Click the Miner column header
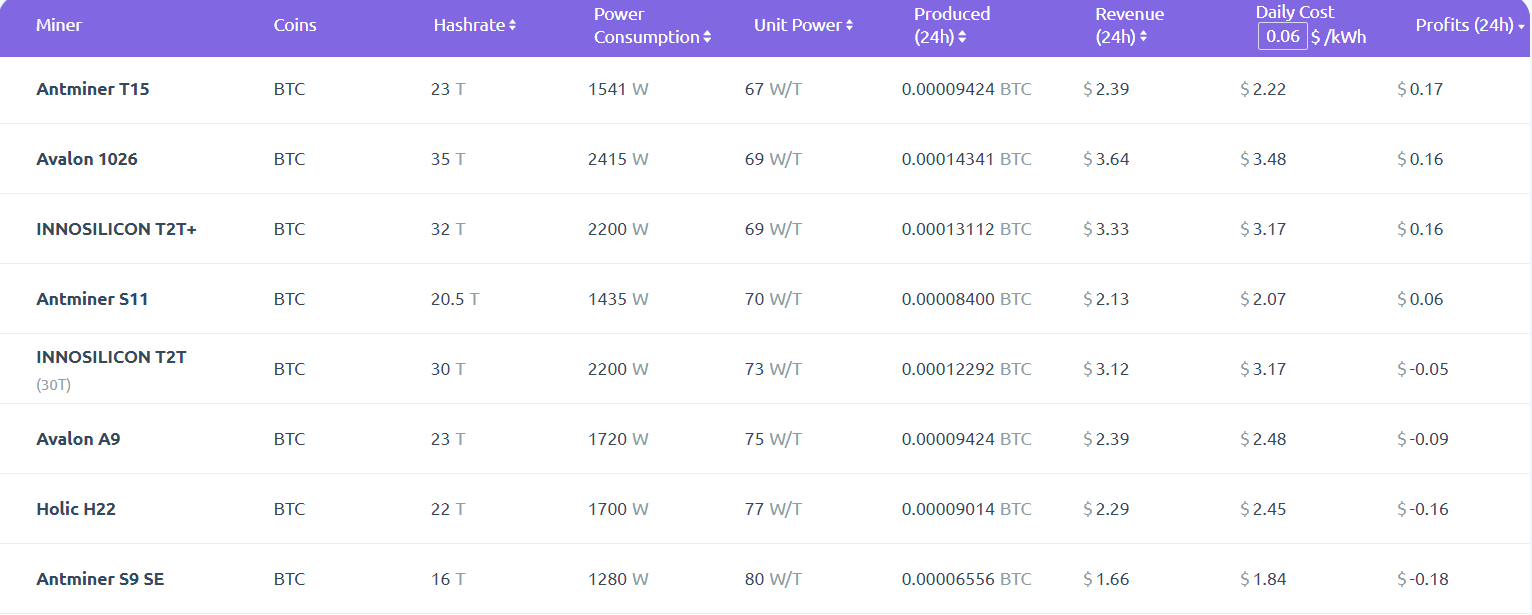 tap(59, 25)
